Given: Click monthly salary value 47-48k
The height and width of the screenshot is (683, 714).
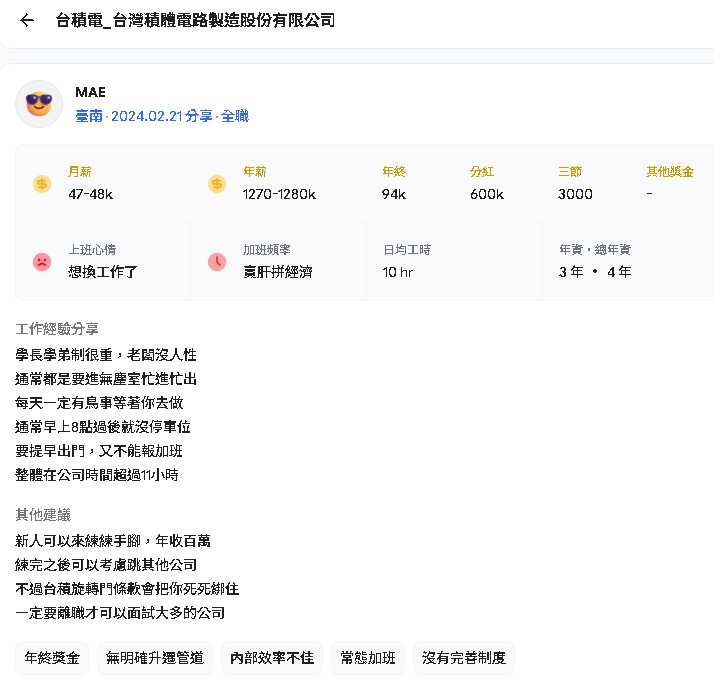Looking at the screenshot, I should click(x=90, y=194).
